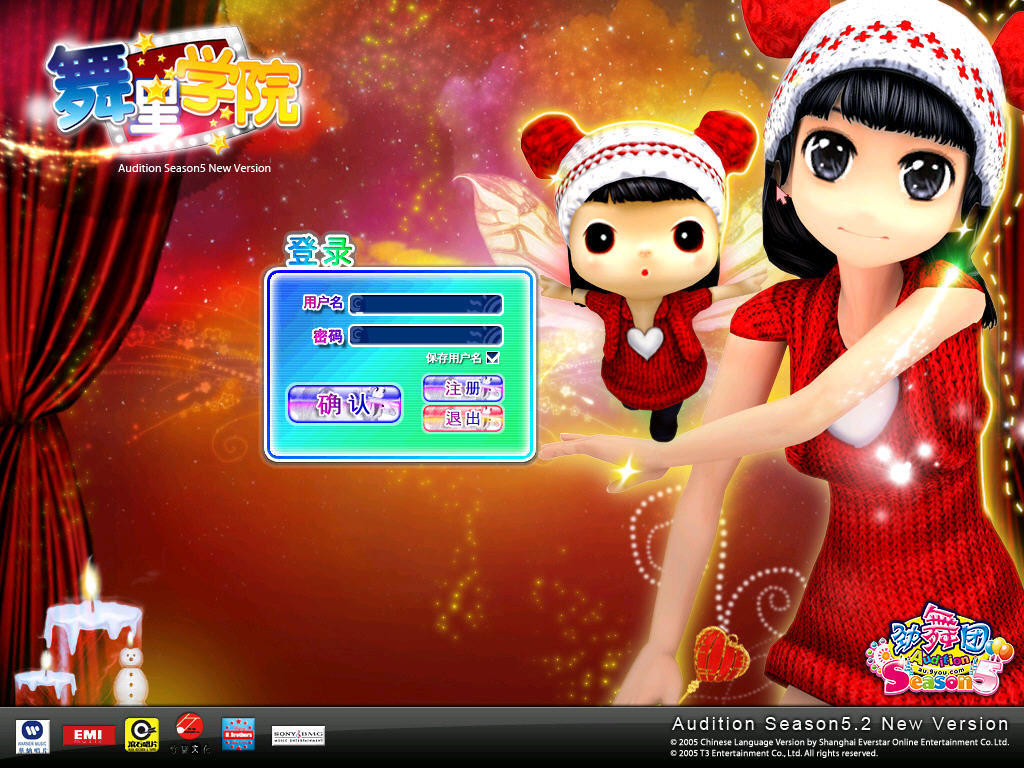Click the 舞星学院 game logo
Screen dimensions: 1024x768
click(x=174, y=91)
